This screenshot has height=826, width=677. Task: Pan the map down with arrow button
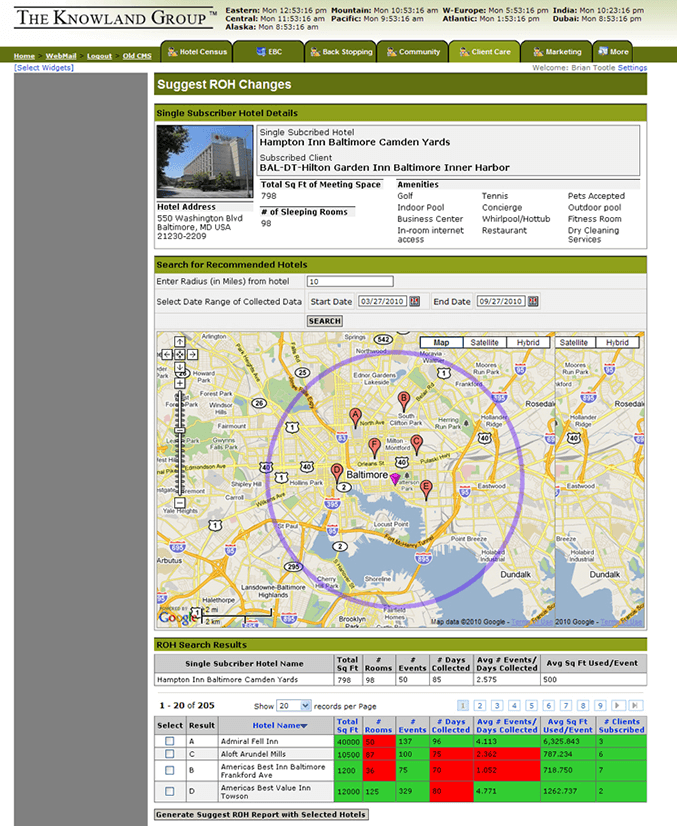(x=180, y=367)
